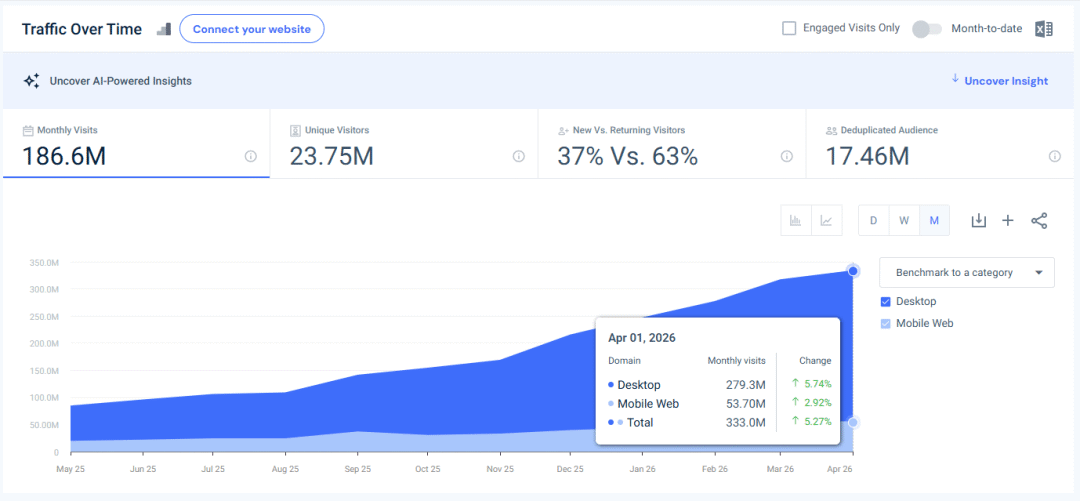Export data via the Excel icon
The width and height of the screenshot is (1080, 501).
coord(1044,29)
